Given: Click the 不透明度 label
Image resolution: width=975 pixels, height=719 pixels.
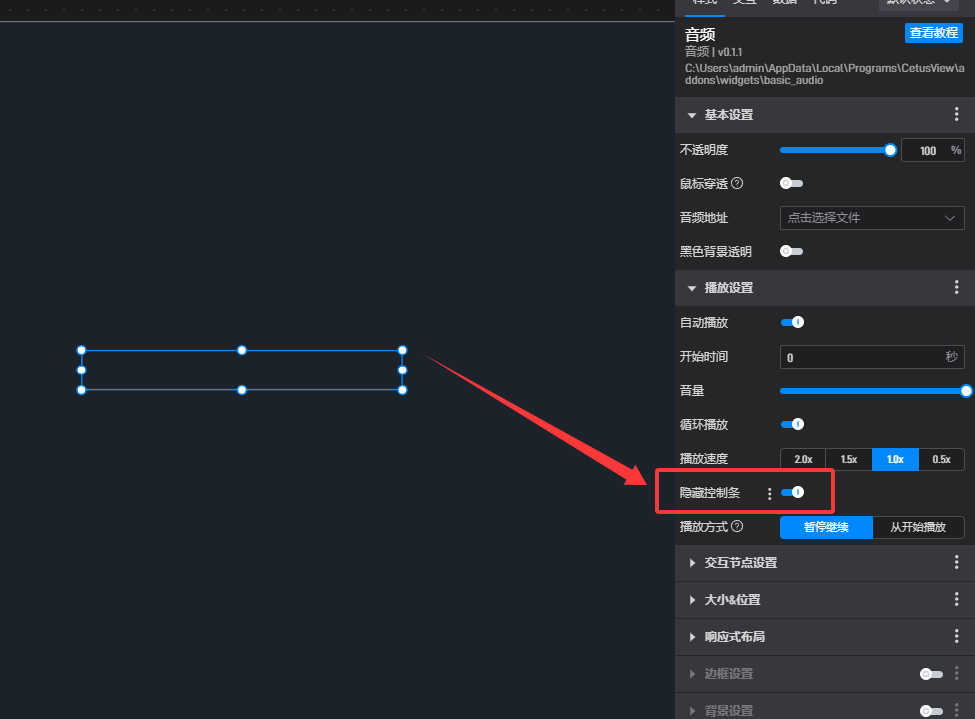Looking at the screenshot, I should click(704, 150).
